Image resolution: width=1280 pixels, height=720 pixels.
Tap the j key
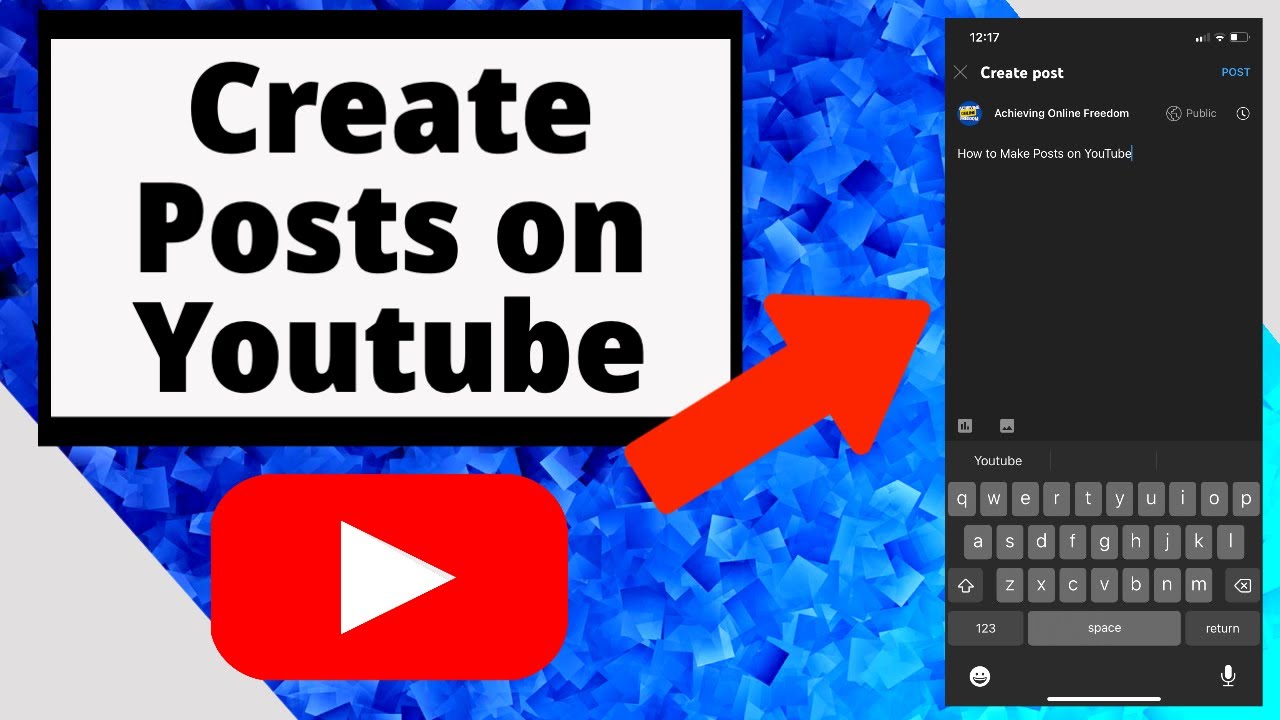point(1167,542)
